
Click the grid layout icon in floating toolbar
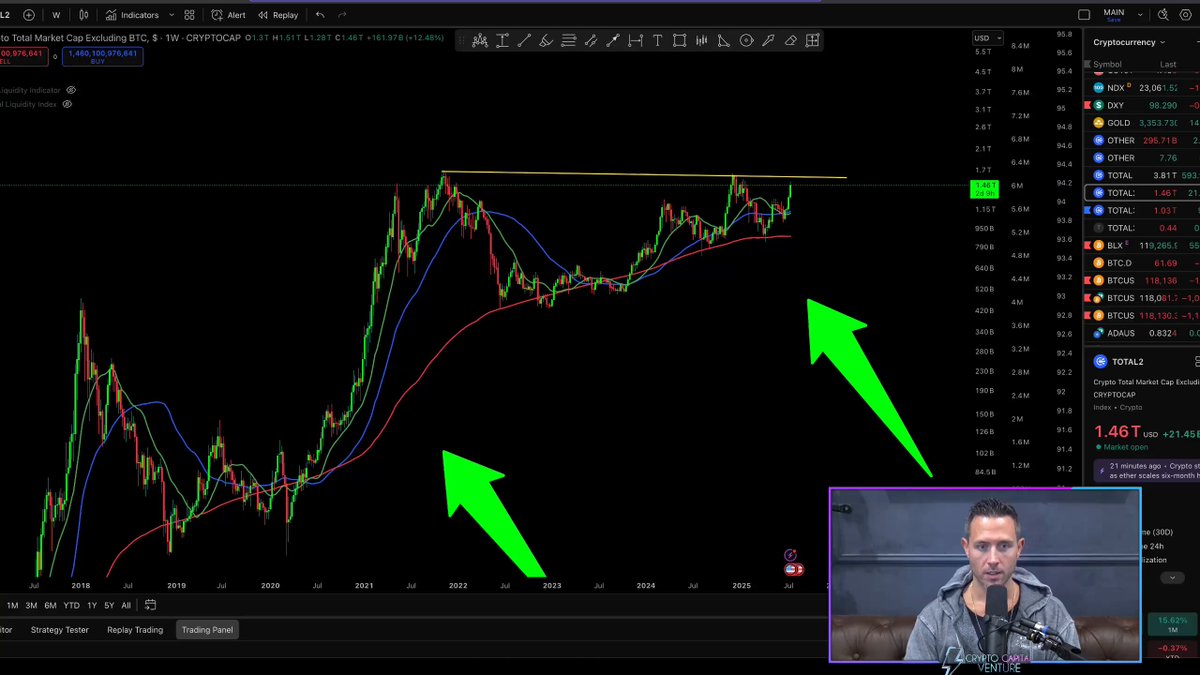(812, 41)
